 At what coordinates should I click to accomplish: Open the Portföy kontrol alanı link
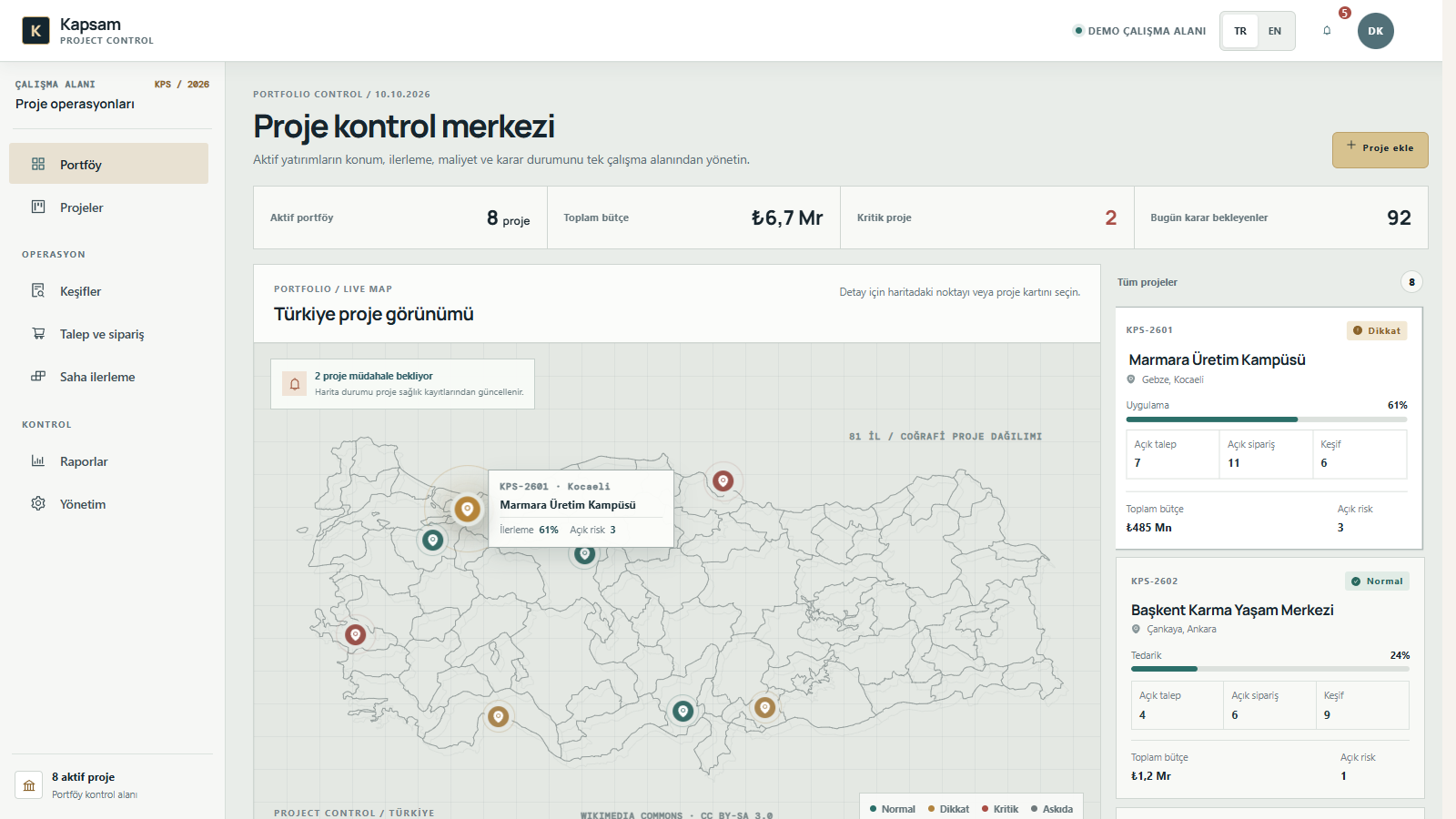click(95, 795)
